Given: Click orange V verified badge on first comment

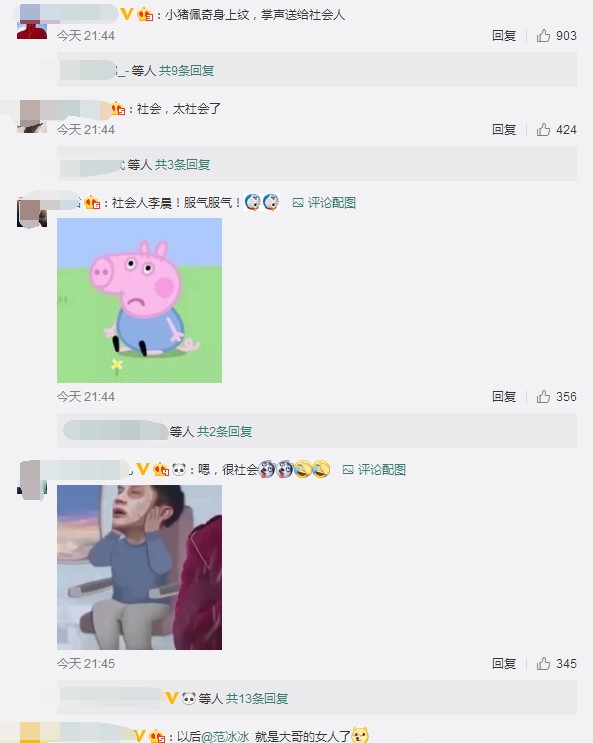Looking at the screenshot, I should point(126,14).
